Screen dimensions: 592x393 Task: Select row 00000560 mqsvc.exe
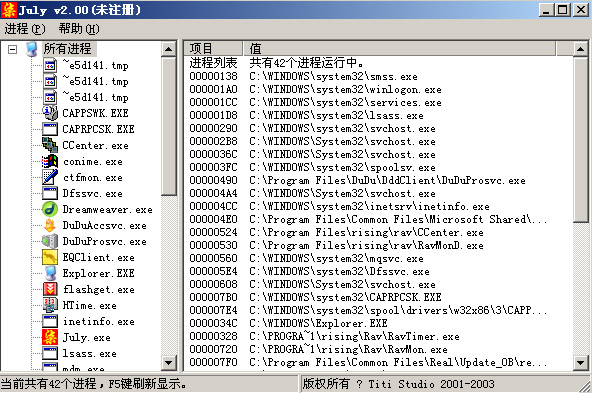point(378,258)
